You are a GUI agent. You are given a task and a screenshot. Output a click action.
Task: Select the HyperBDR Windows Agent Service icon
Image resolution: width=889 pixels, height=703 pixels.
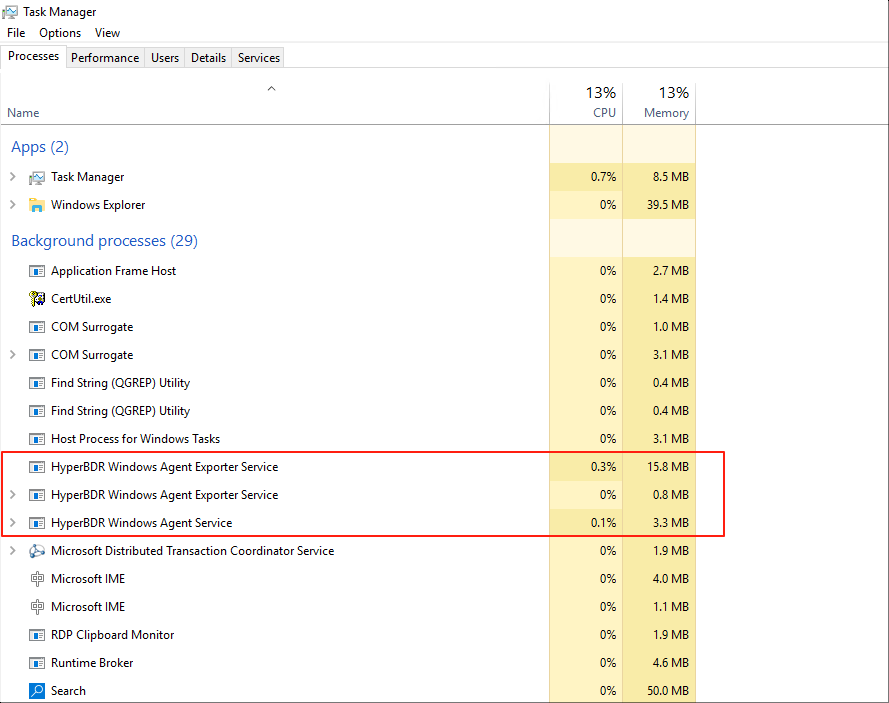point(37,523)
